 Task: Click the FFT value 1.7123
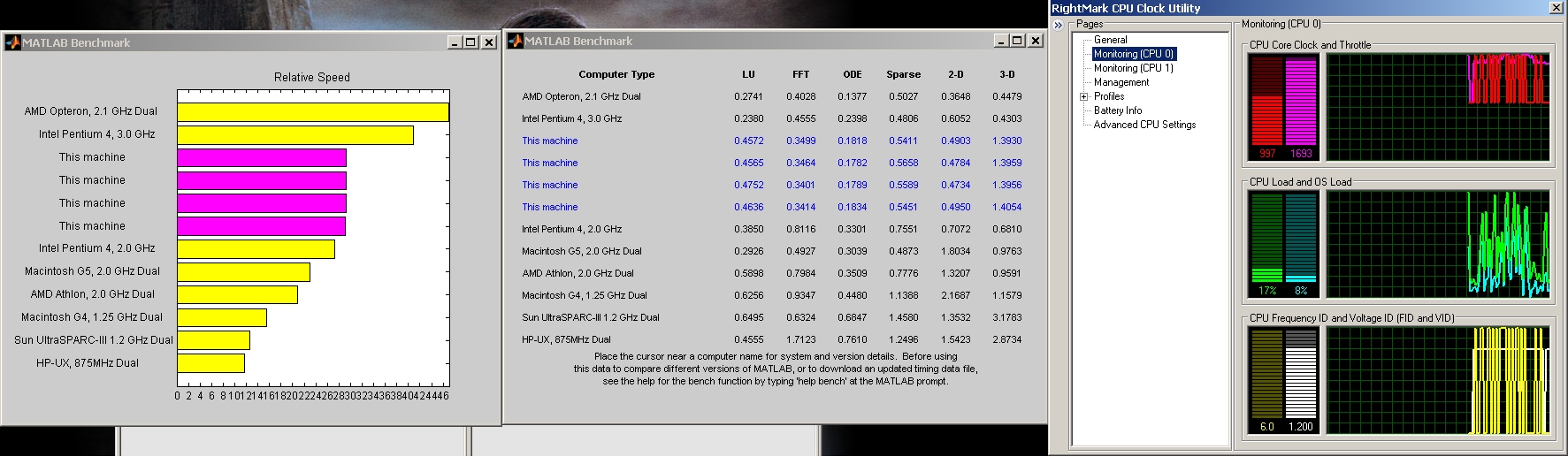801,339
